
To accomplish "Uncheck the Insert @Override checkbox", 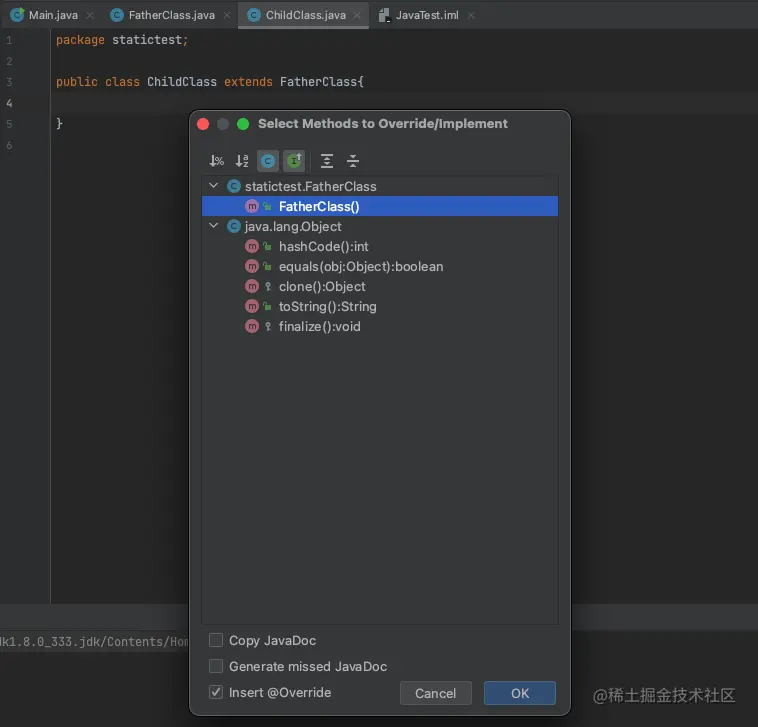I will coord(216,692).
